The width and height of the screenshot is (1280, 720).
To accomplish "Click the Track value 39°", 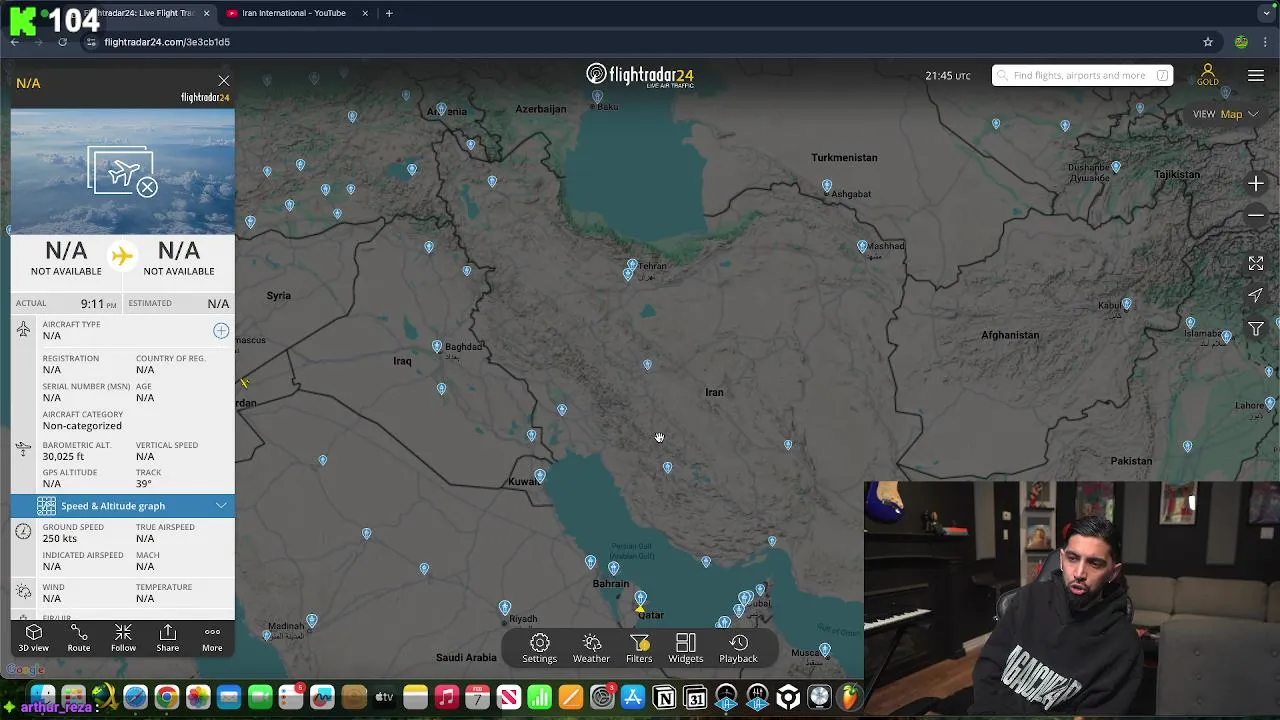I will (144, 484).
